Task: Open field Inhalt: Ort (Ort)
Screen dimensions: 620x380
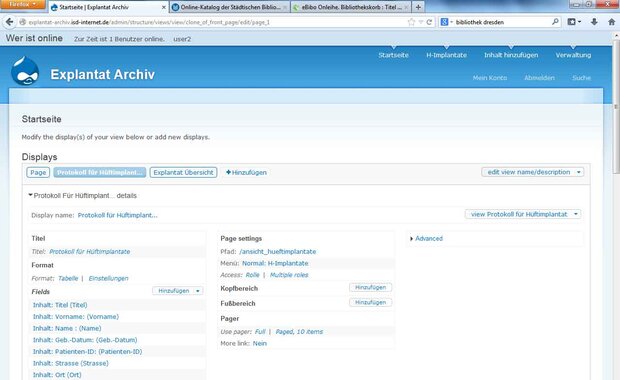Action: coord(57,375)
